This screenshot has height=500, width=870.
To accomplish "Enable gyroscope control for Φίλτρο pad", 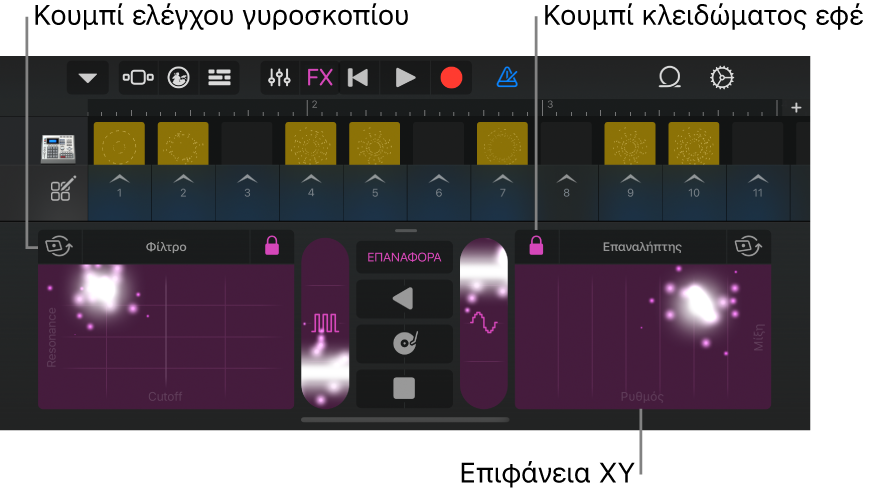I will point(59,246).
